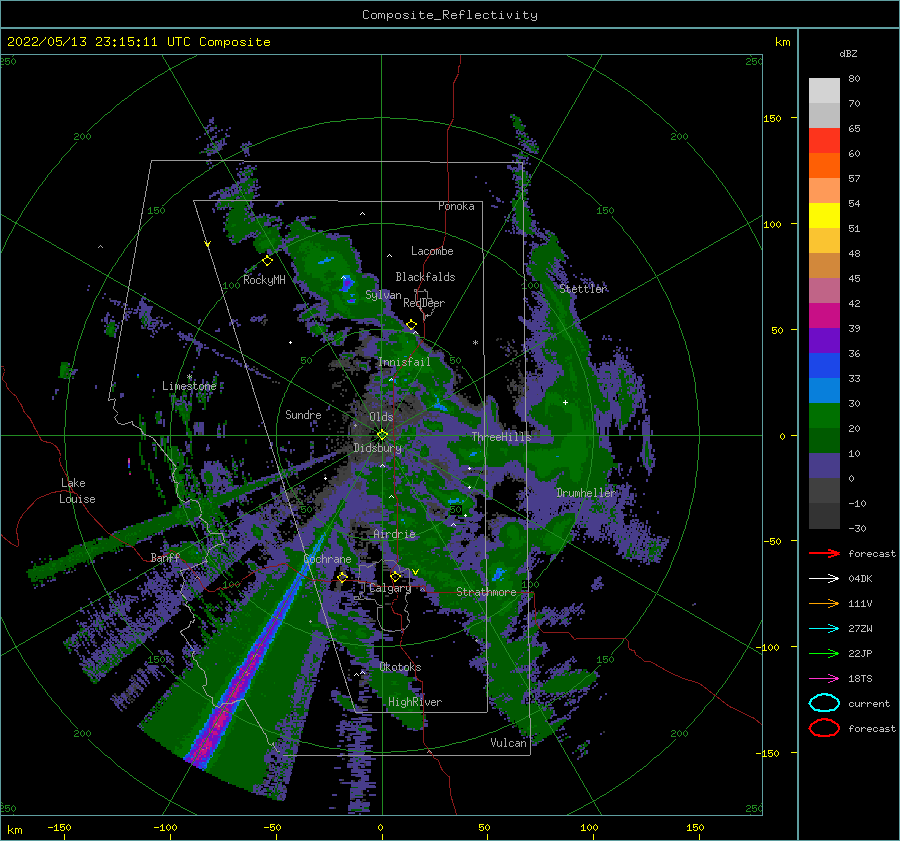
Task: Click the yellow diamond marker below RedDeer
Action: coord(412,325)
